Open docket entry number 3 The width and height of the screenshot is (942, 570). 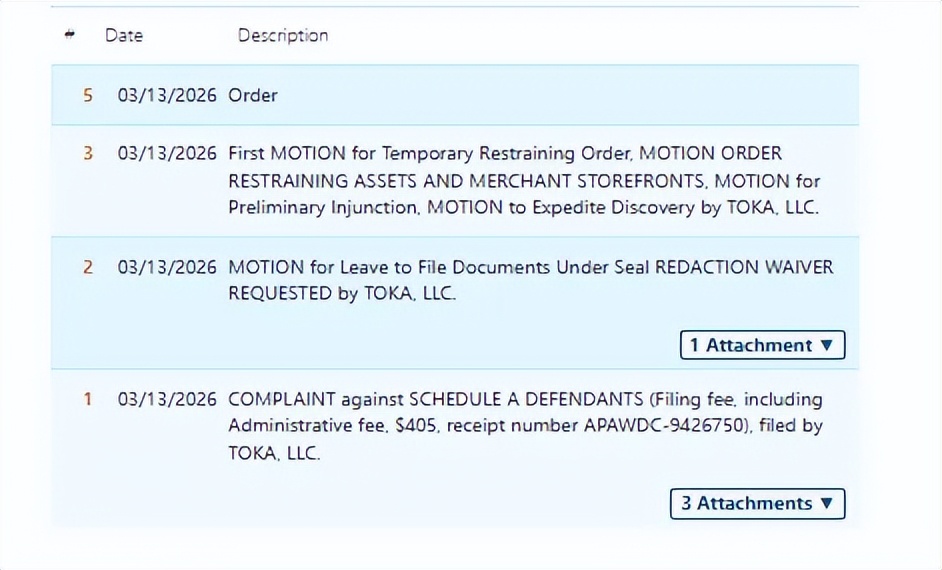88,154
